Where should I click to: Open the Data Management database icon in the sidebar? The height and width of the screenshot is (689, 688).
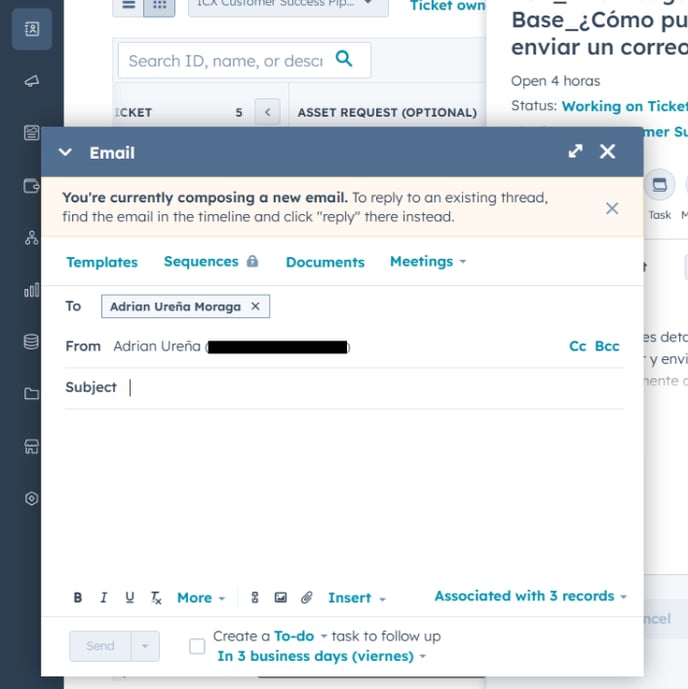(32, 342)
